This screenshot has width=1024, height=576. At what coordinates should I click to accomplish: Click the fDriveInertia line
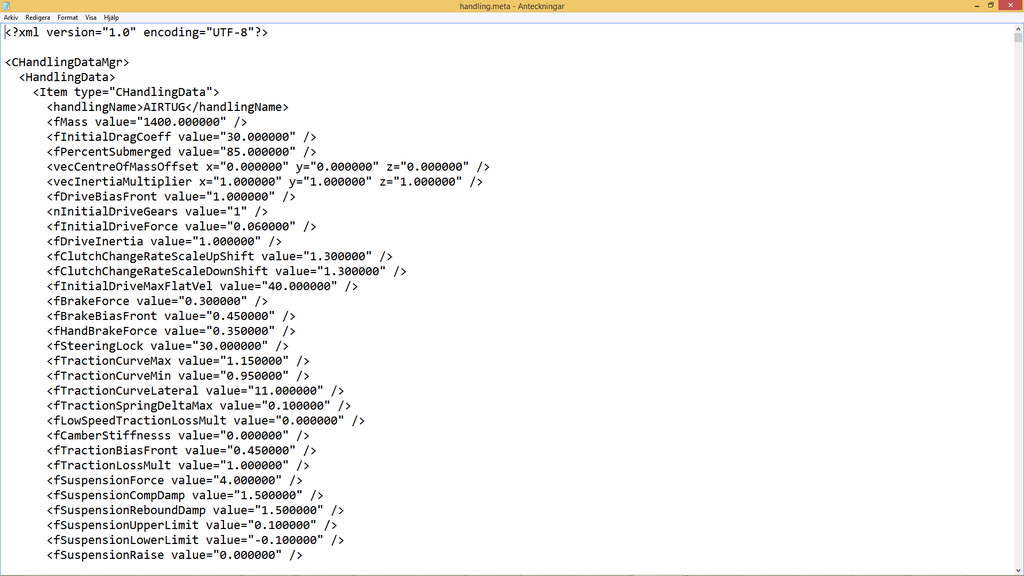164,242
